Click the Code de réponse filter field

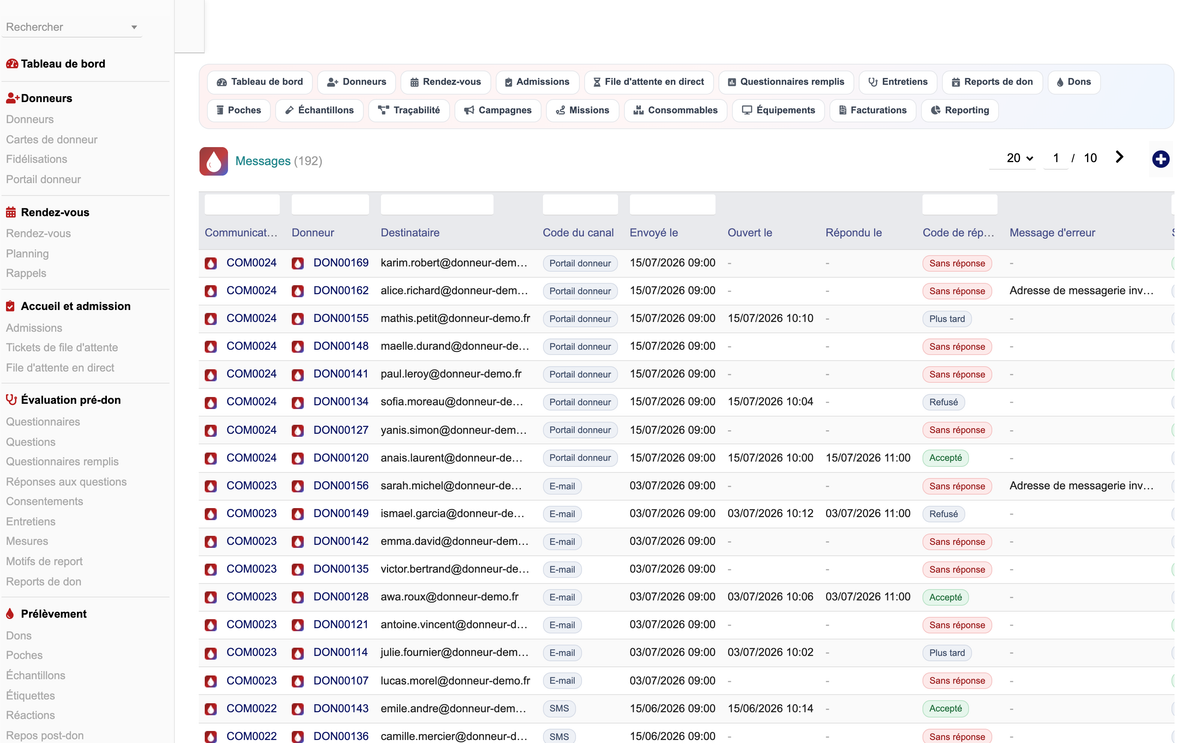coord(960,205)
